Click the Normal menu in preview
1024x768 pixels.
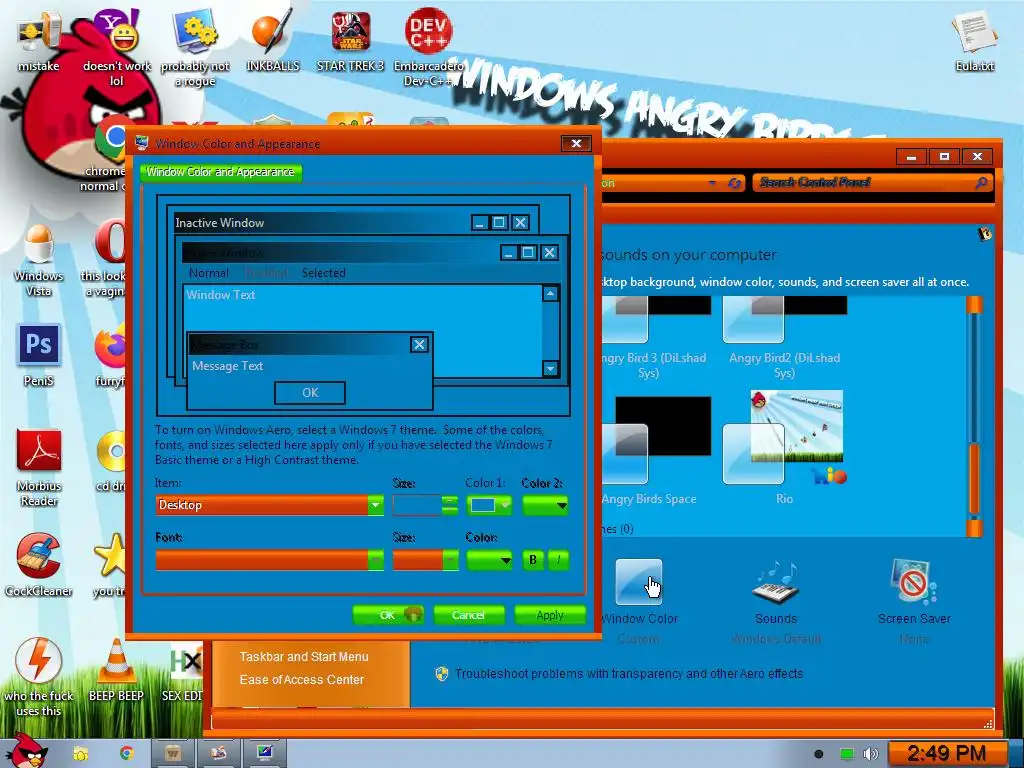[x=208, y=273]
